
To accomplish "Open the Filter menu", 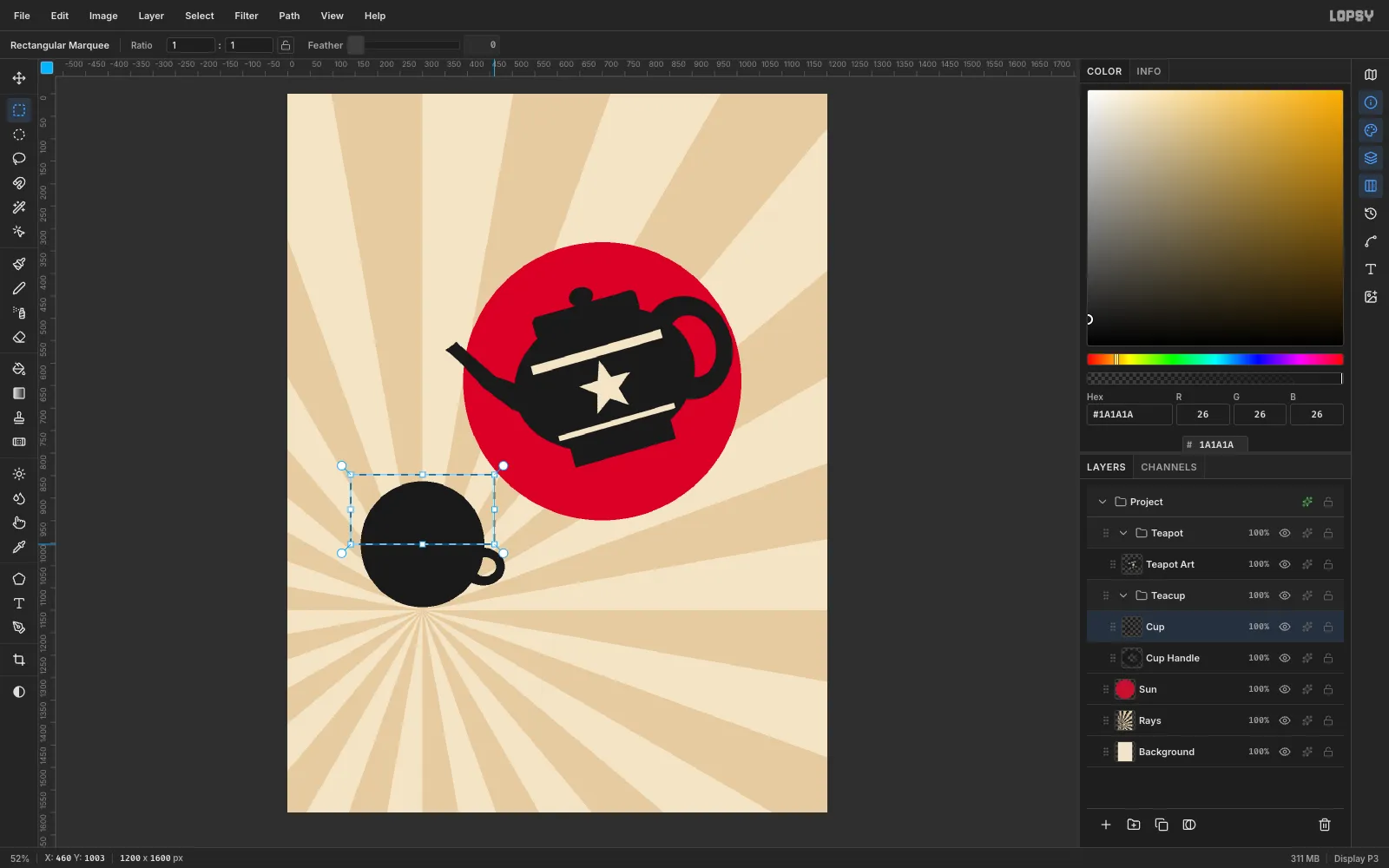I will (x=247, y=16).
